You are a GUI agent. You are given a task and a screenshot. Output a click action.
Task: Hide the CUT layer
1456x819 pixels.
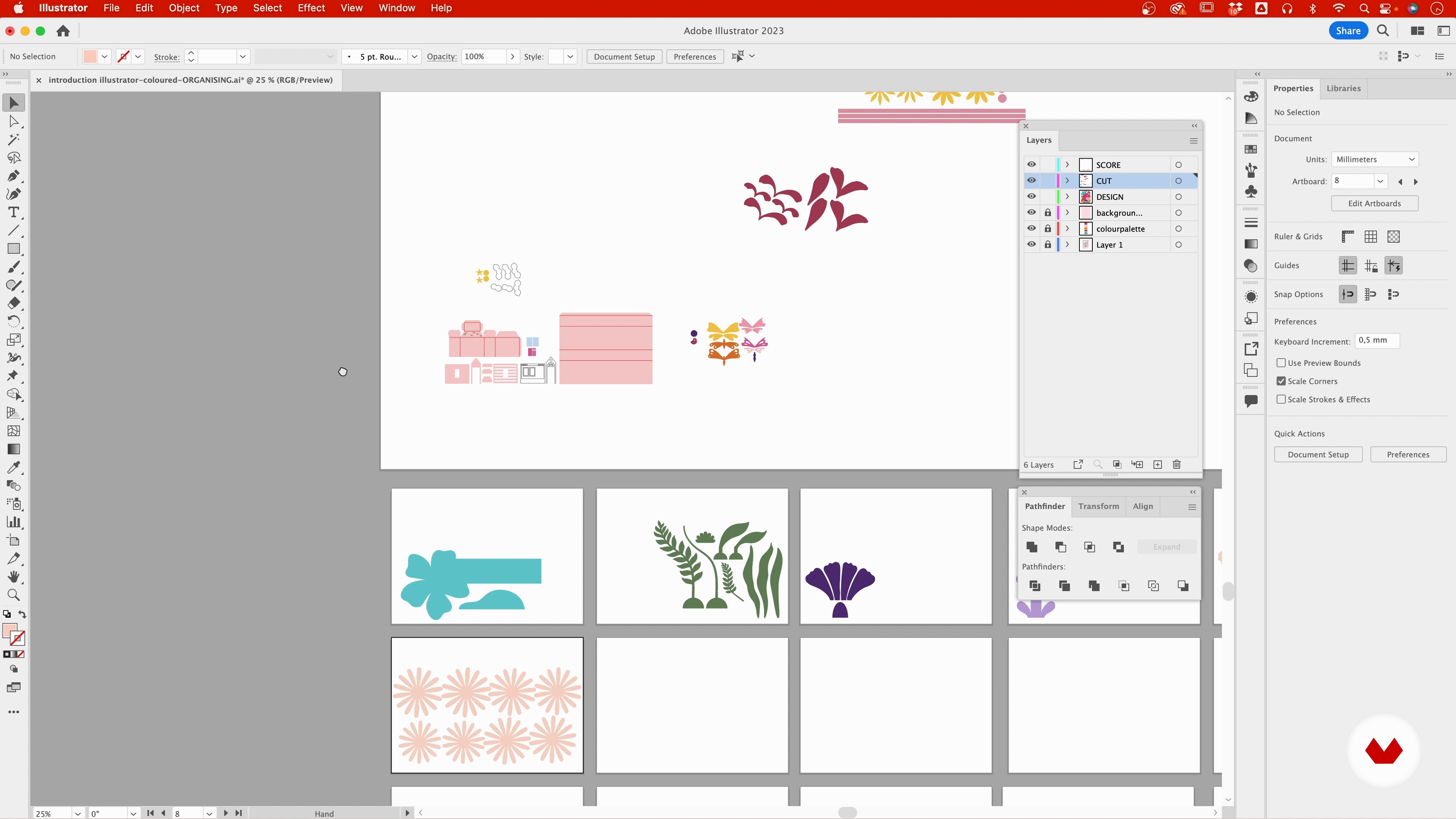(1031, 180)
